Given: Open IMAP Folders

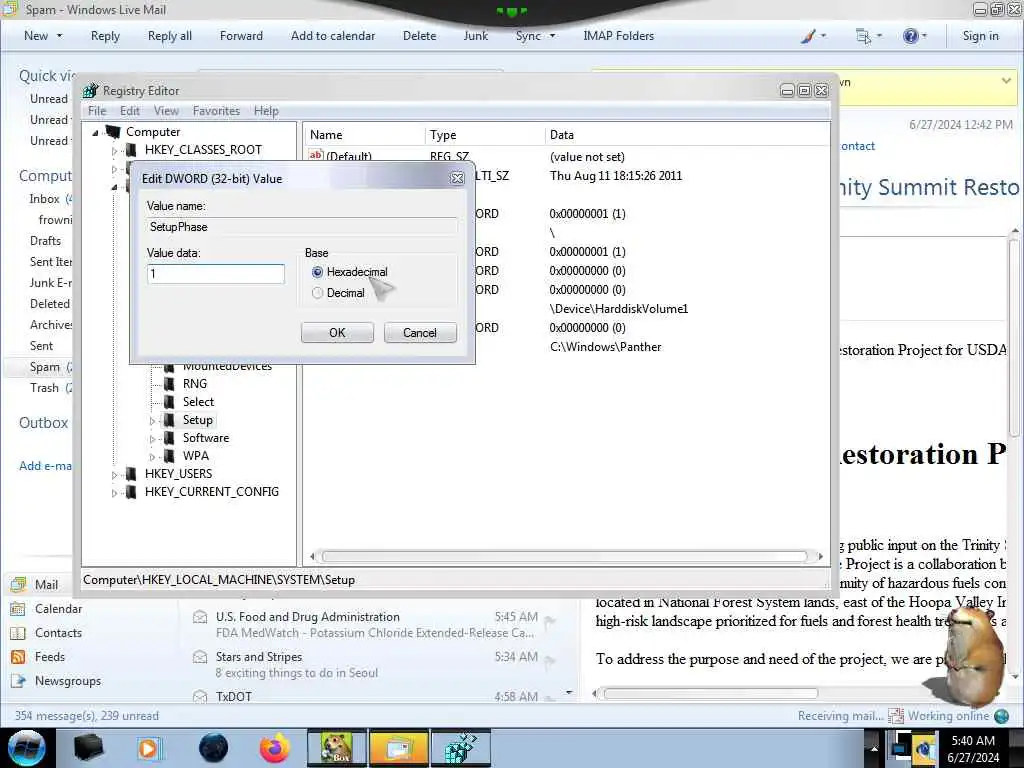Looking at the screenshot, I should click(618, 36).
